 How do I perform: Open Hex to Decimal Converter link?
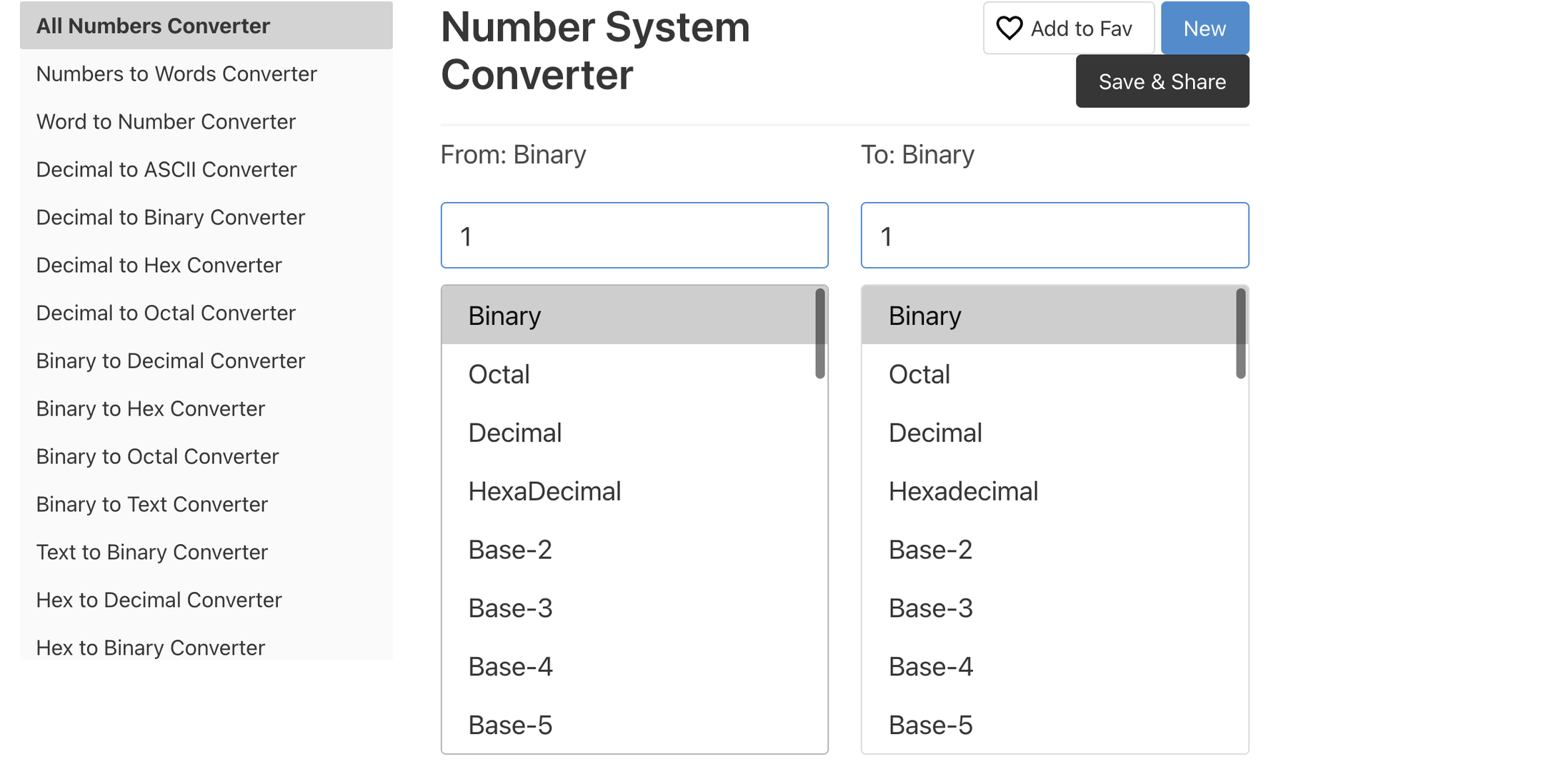[159, 600]
